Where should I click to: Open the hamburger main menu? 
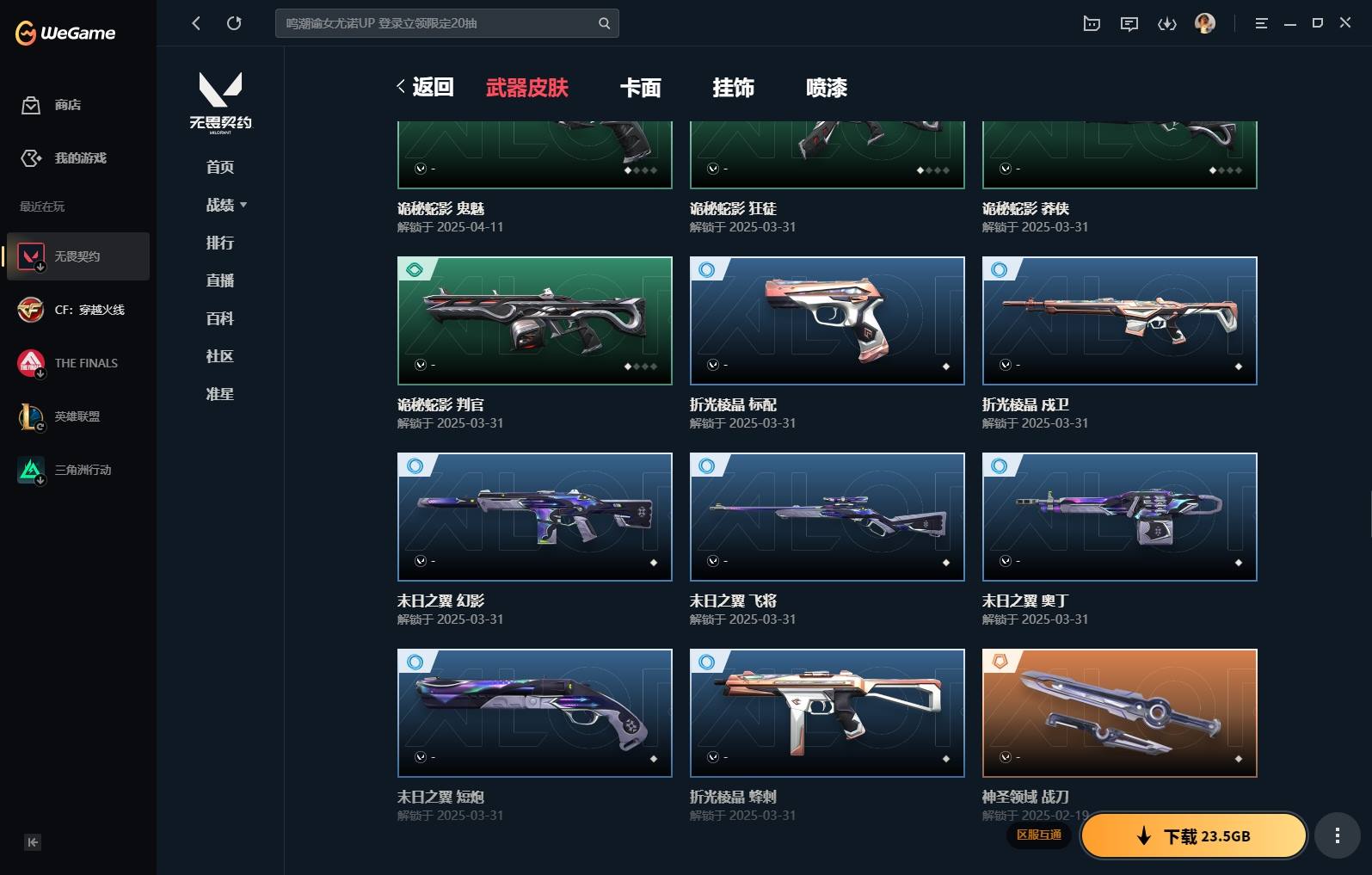point(1261,24)
